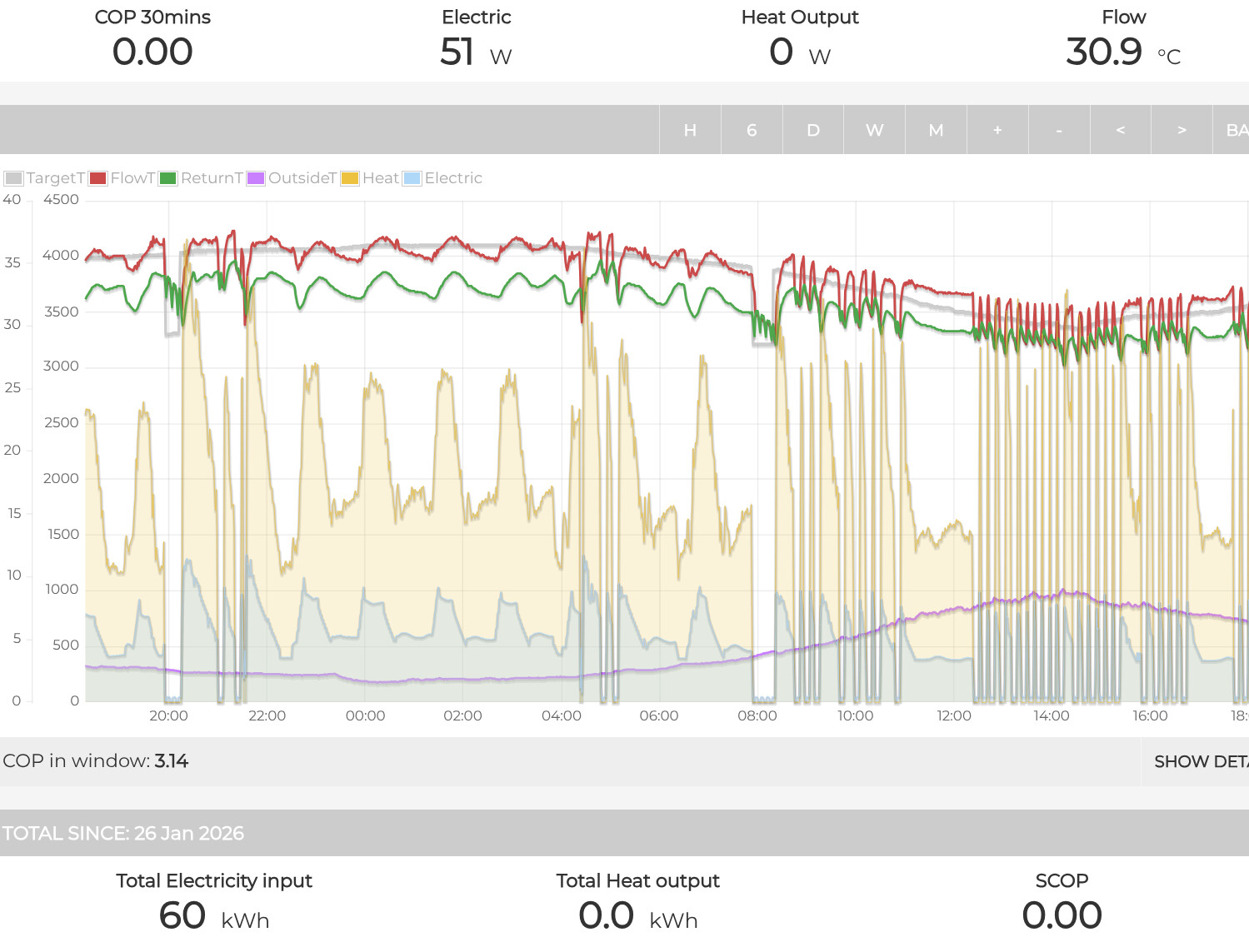Select the month view button M
This screenshot has width=1249, height=952.
click(936, 130)
